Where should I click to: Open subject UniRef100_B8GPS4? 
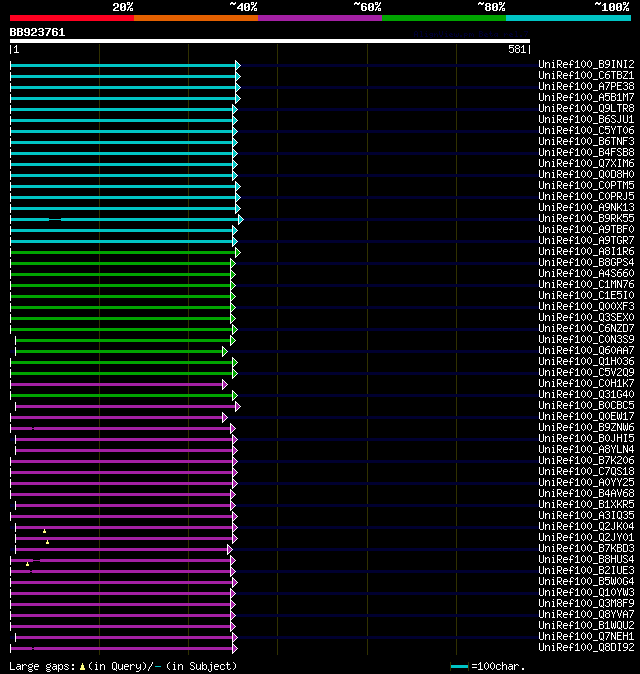[x=586, y=263]
